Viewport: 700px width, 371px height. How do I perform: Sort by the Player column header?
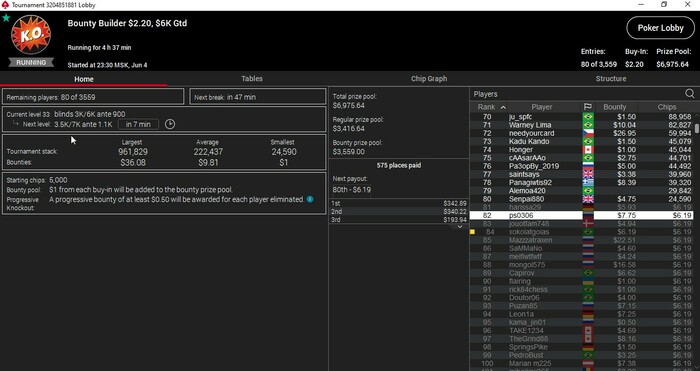point(542,107)
